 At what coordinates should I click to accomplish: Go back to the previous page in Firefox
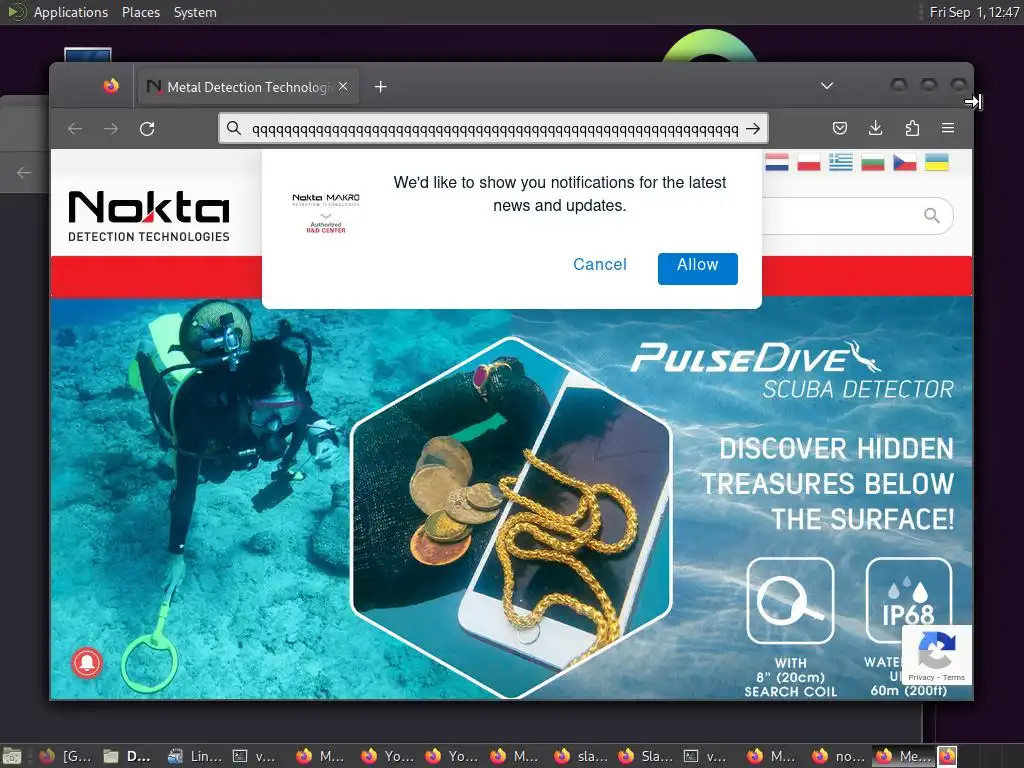coord(75,129)
